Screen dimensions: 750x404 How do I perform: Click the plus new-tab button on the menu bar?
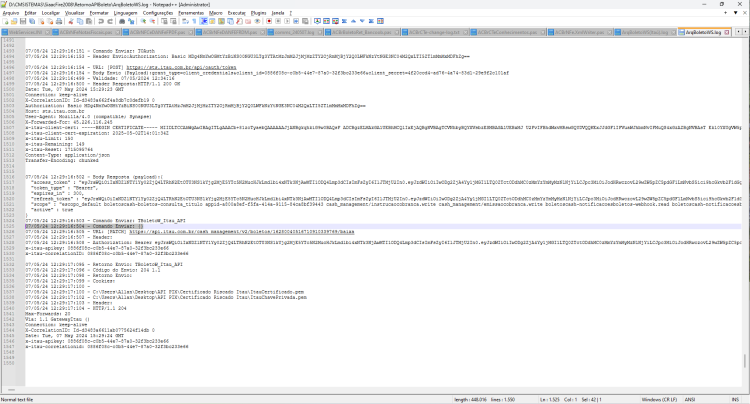click(726, 13)
